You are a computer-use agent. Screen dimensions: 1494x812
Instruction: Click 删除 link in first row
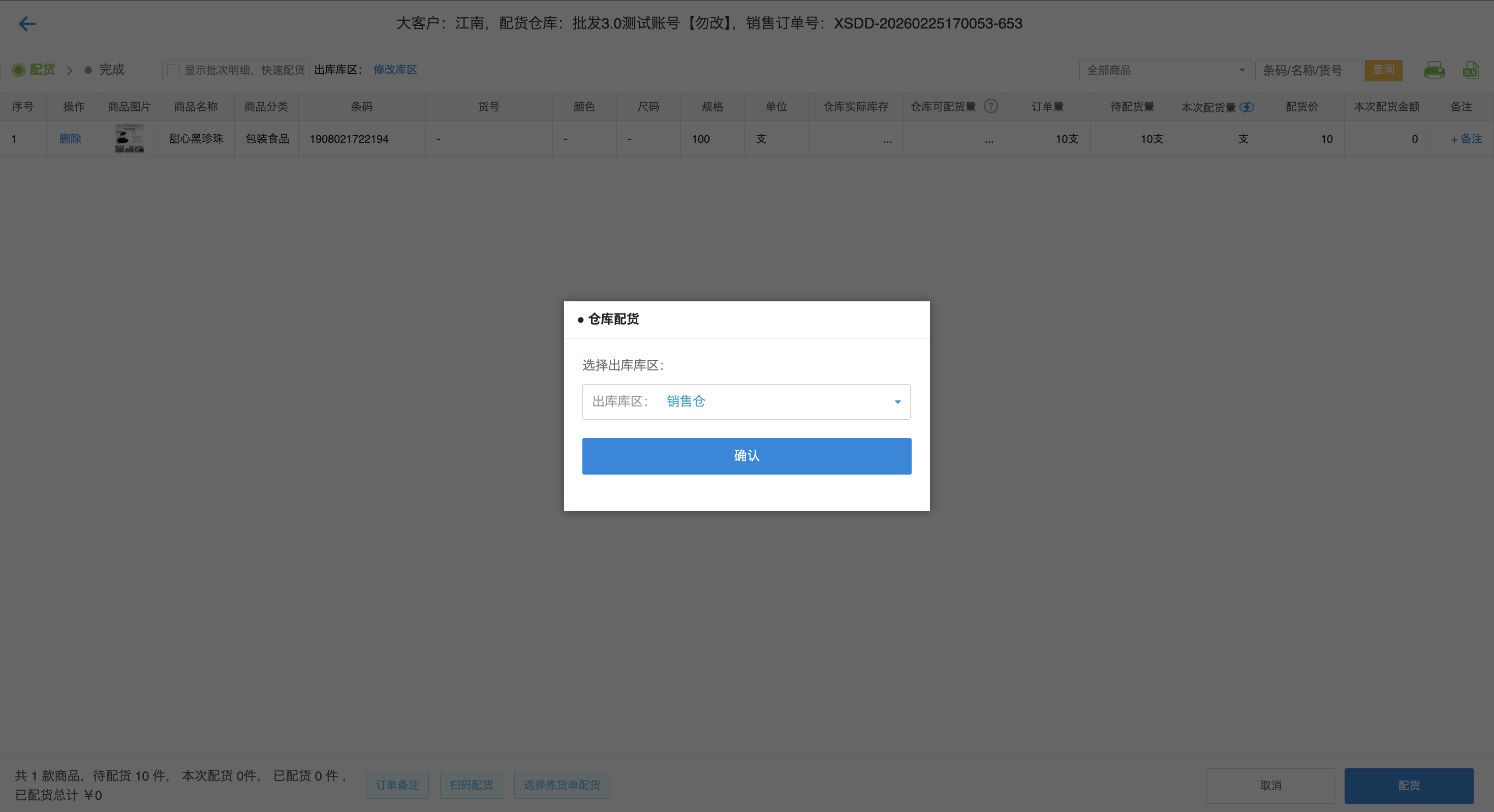tap(70, 139)
